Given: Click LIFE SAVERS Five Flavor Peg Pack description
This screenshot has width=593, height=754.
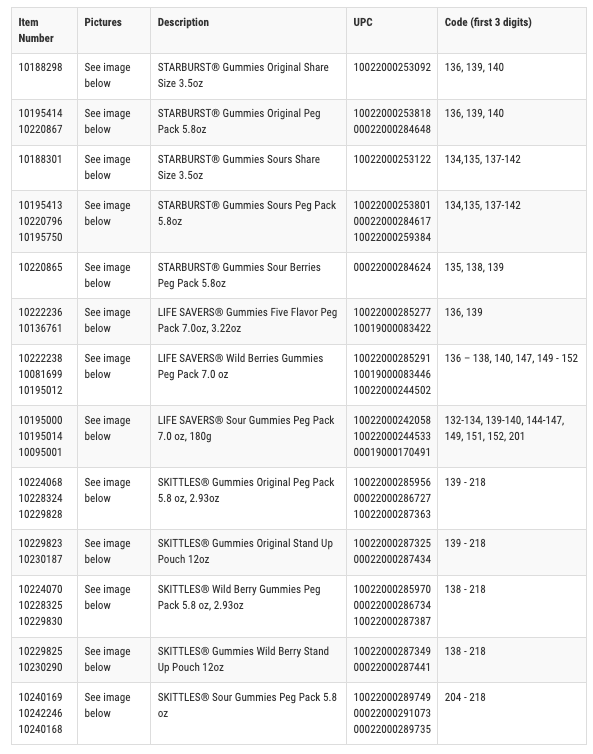Looking at the screenshot, I should 247,320.
